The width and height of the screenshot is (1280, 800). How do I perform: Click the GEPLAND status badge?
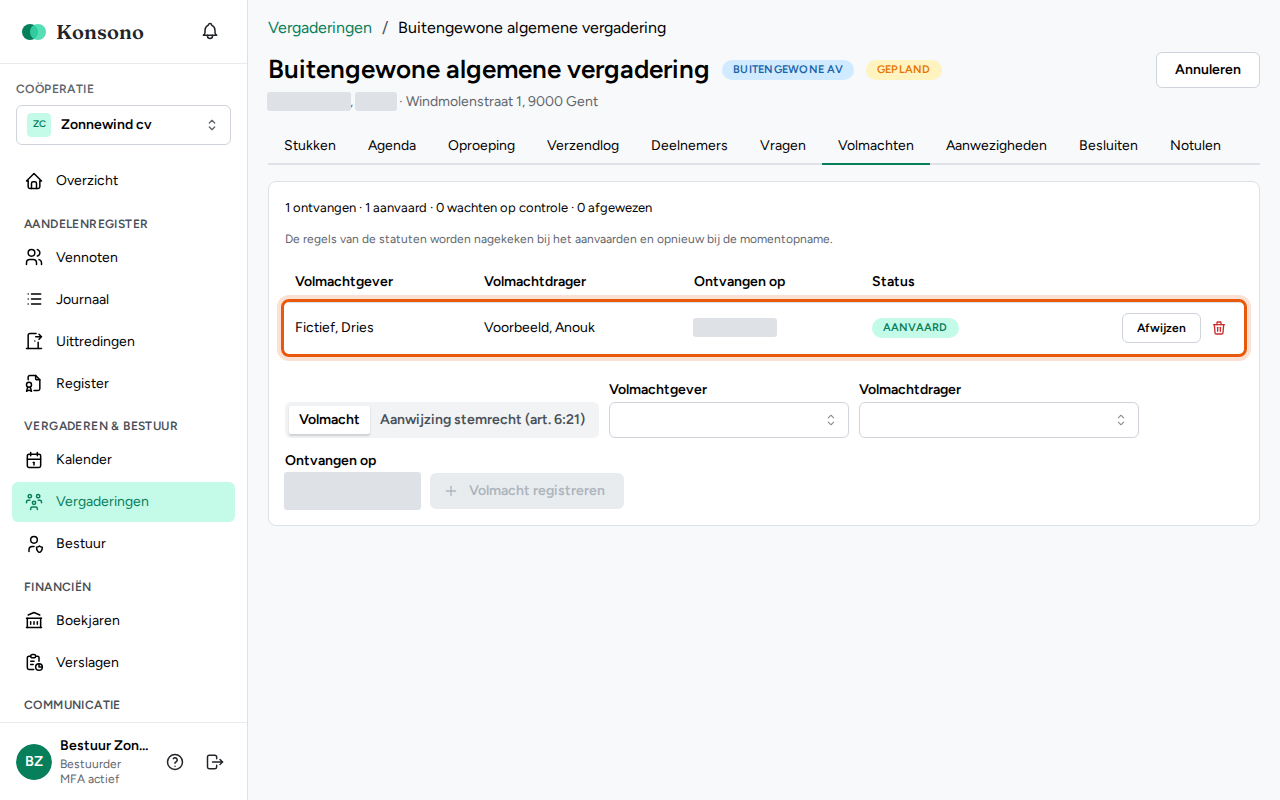[x=903, y=70]
